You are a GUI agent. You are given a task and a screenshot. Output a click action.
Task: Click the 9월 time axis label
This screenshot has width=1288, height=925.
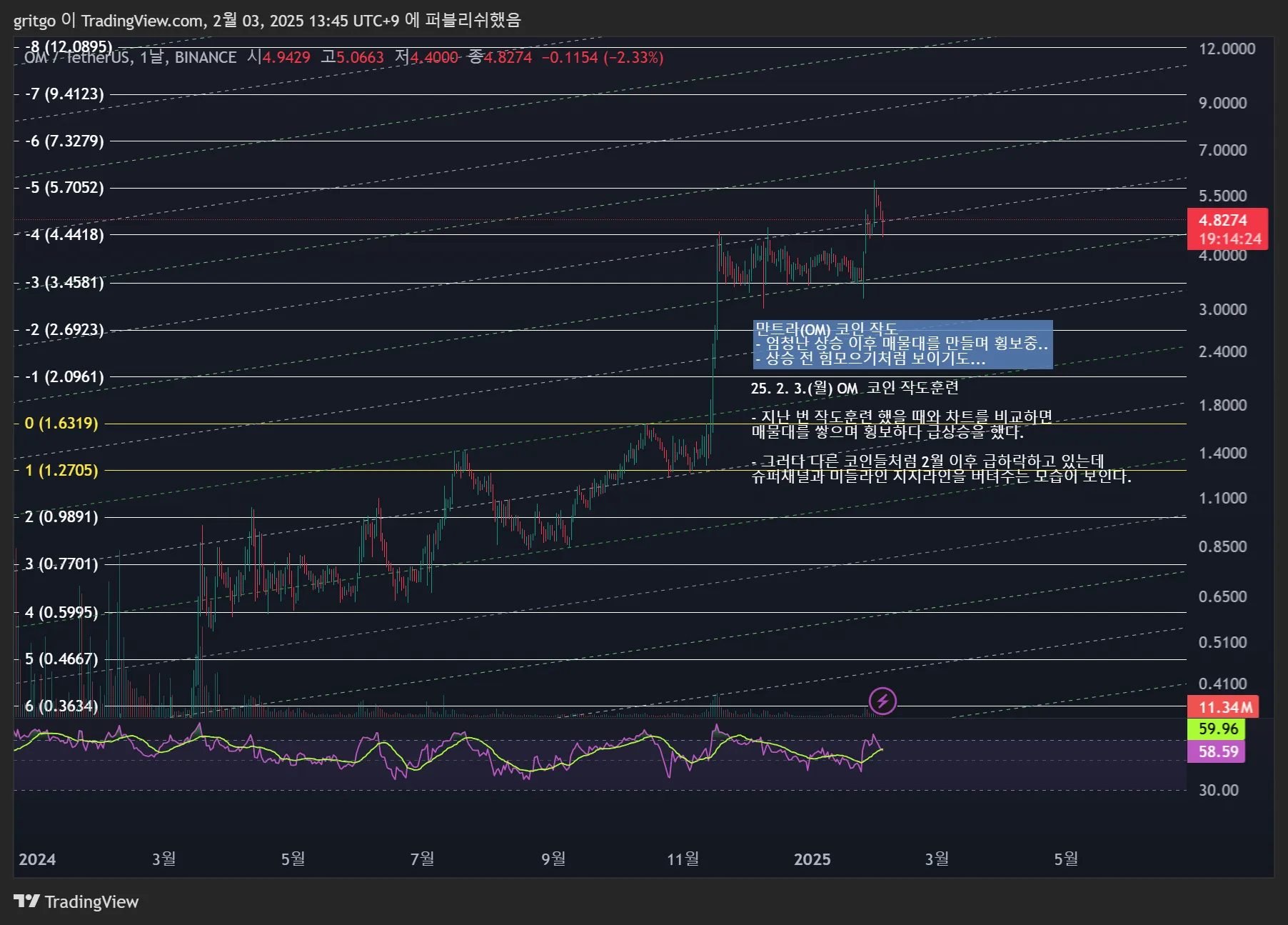pyautogui.click(x=554, y=859)
